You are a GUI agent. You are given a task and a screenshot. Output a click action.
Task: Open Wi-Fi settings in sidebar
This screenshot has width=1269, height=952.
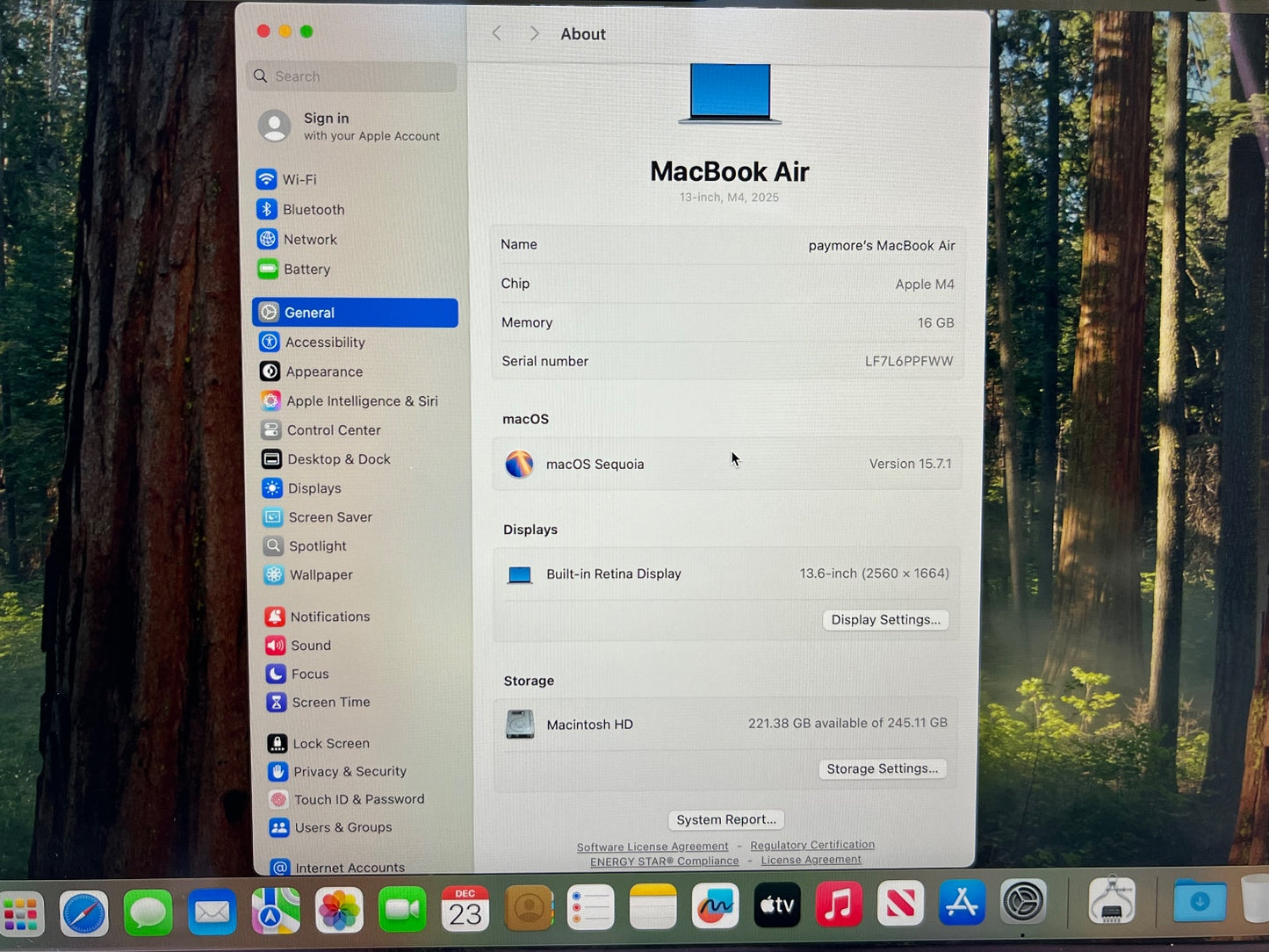[x=299, y=179]
